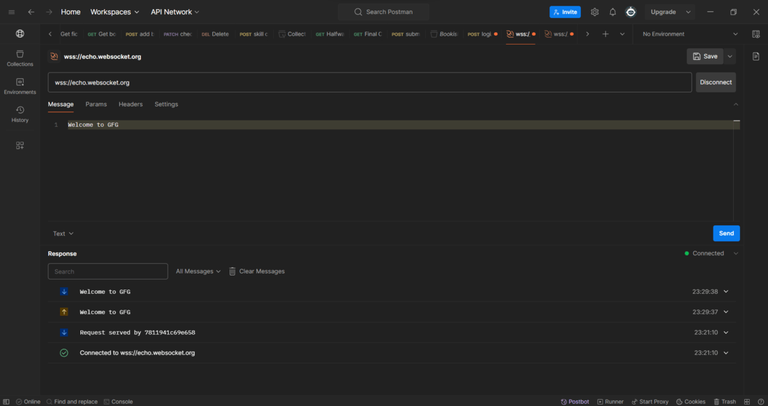Open the Upgrade dropdown arrow
This screenshot has height=406, width=768.
pos(688,12)
